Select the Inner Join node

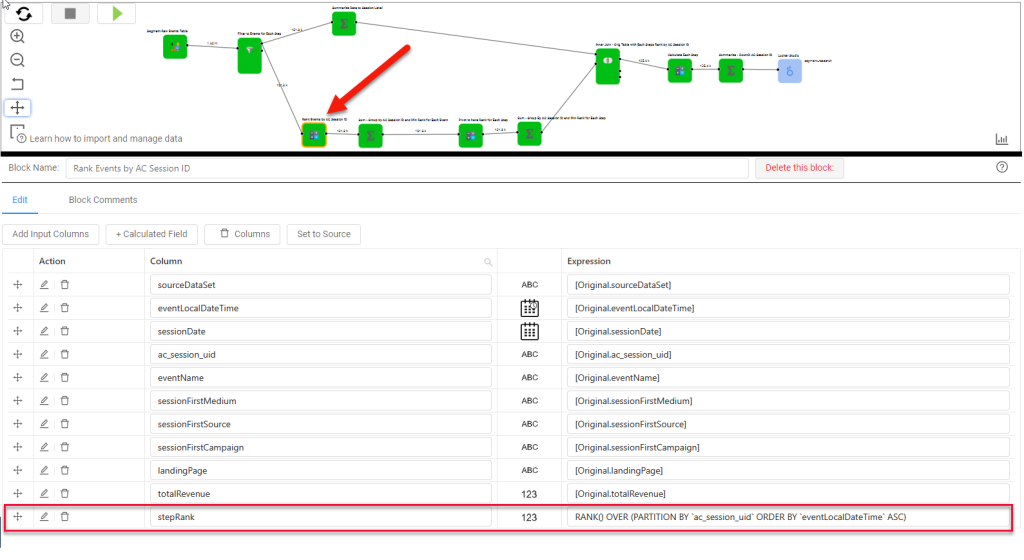(x=608, y=66)
